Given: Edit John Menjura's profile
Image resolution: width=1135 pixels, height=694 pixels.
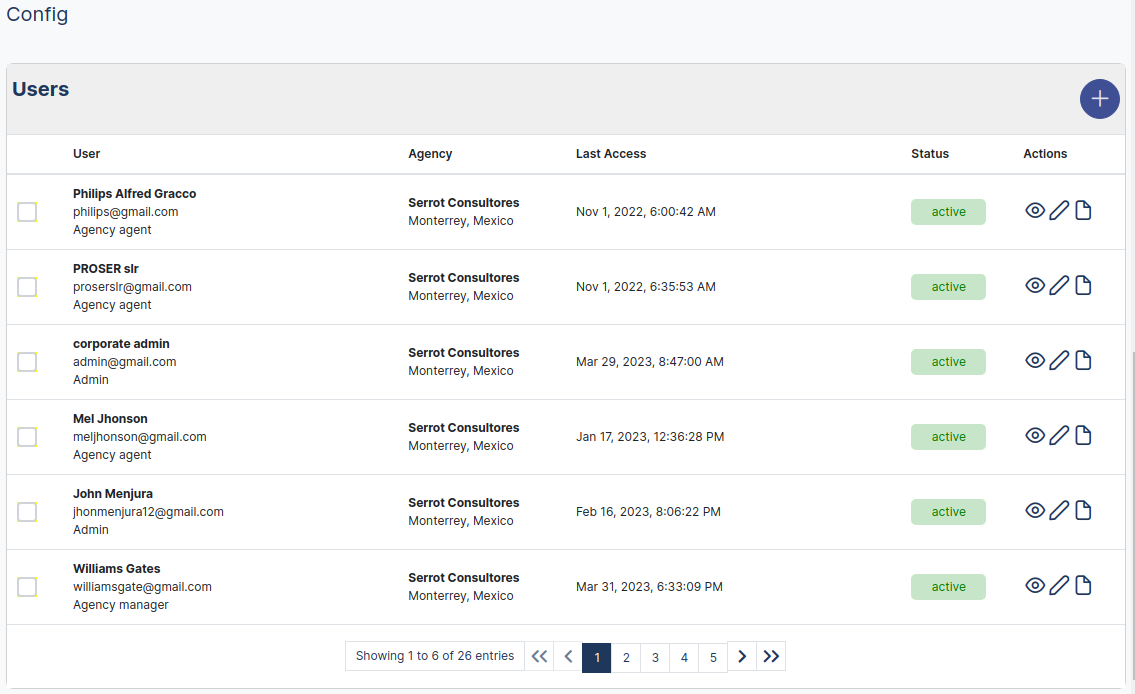Looking at the screenshot, I should pos(1059,510).
